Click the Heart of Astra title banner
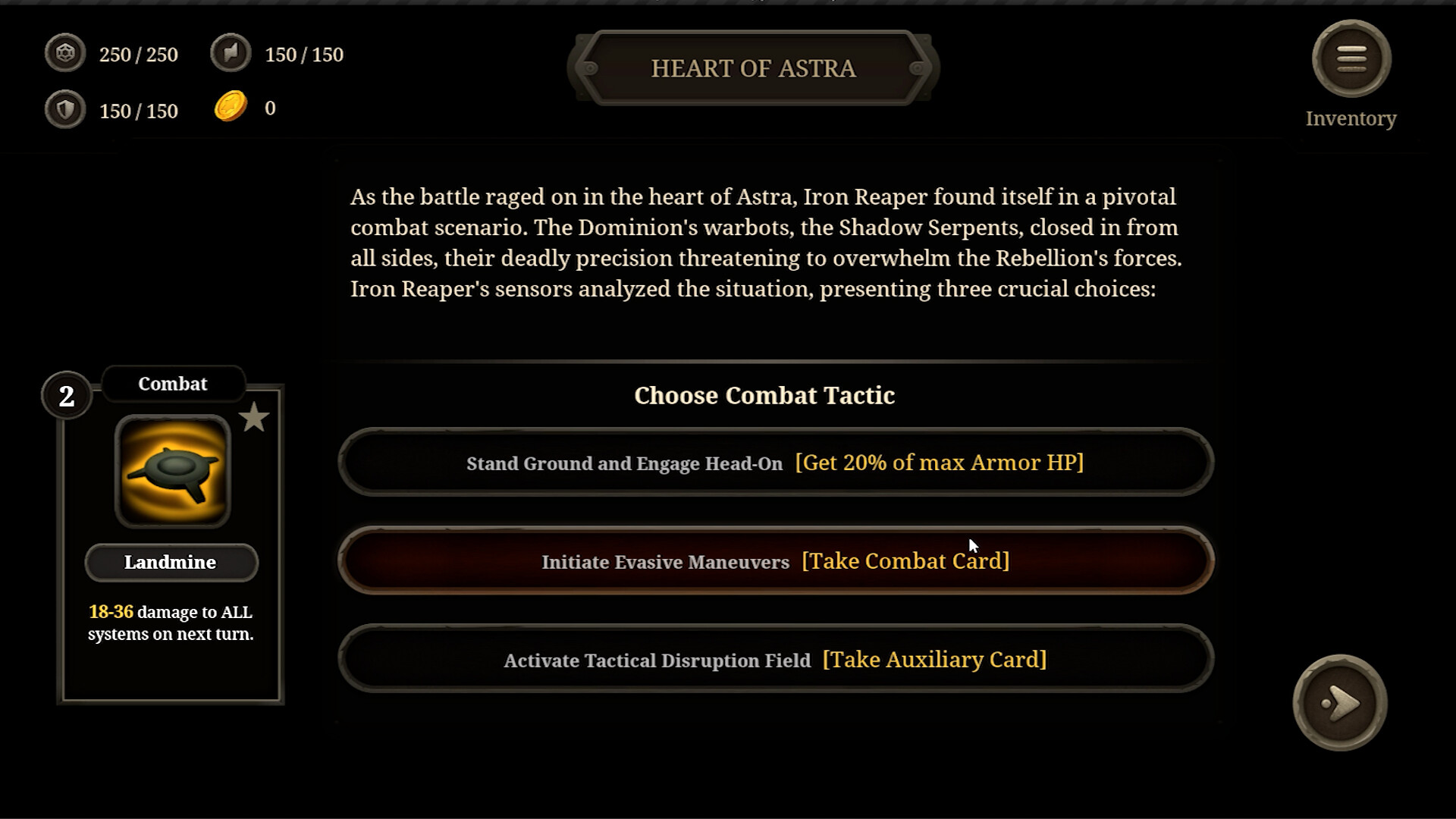Screen dimensions: 1456x819 (753, 68)
